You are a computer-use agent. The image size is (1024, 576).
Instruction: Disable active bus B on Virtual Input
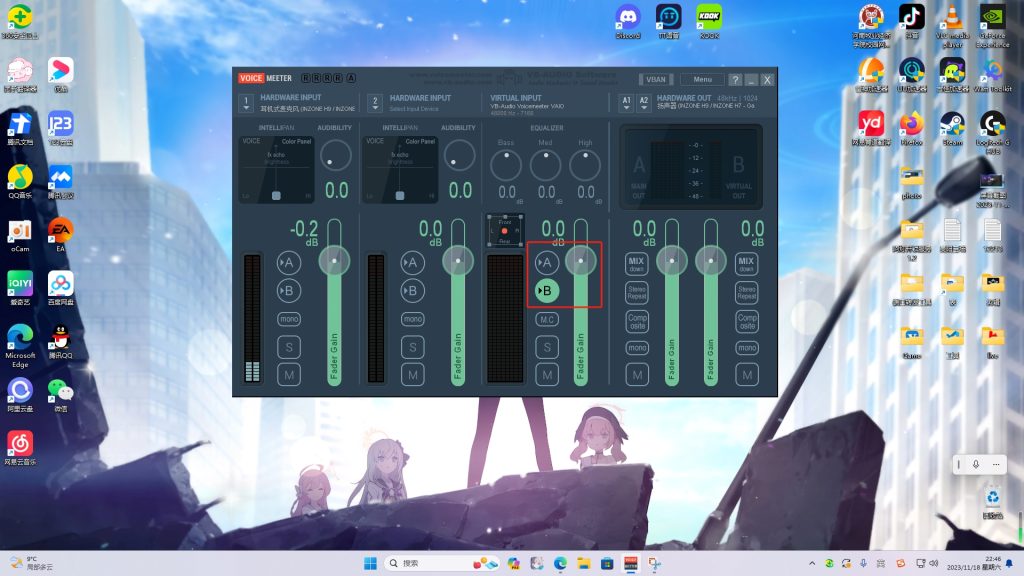547,291
